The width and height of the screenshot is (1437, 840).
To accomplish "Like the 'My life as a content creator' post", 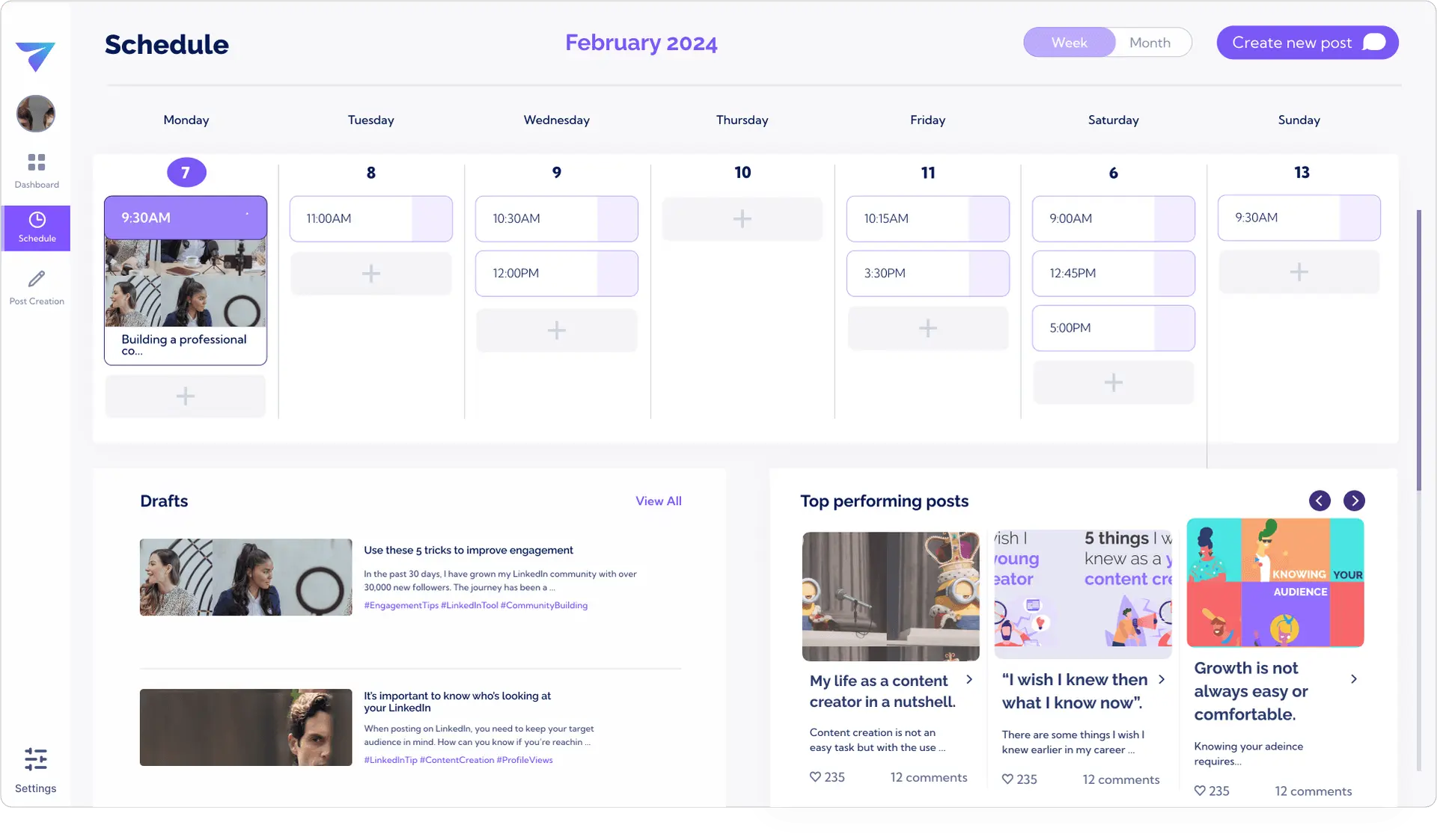I will [x=815, y=777].
